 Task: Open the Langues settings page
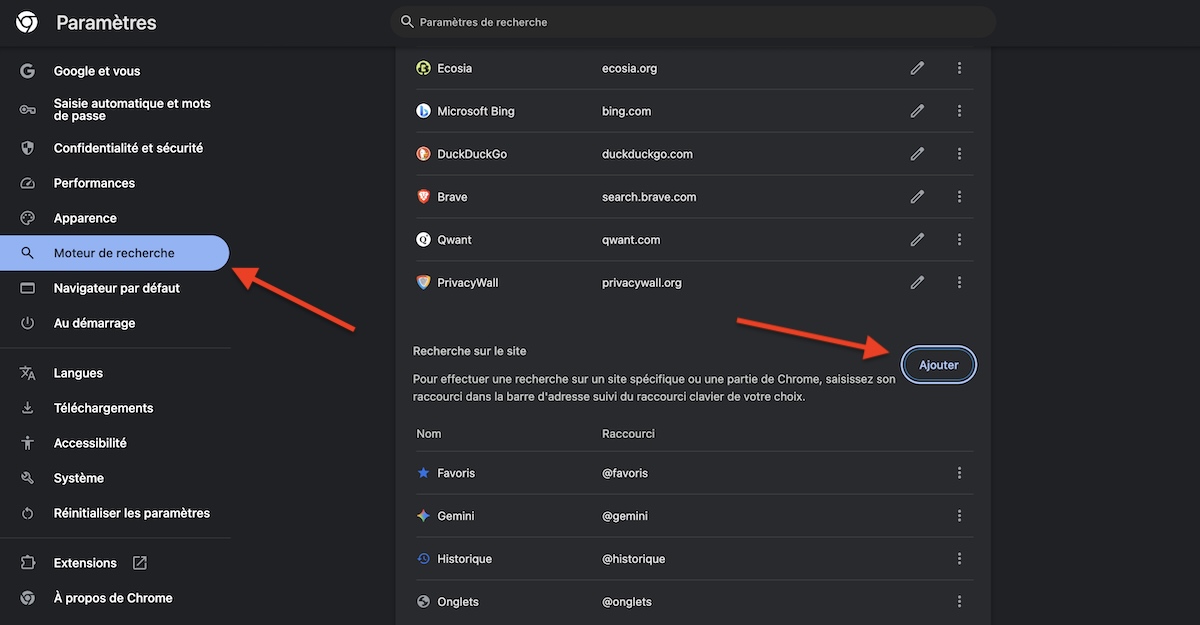pyautogui.click(x=78, y=373)
